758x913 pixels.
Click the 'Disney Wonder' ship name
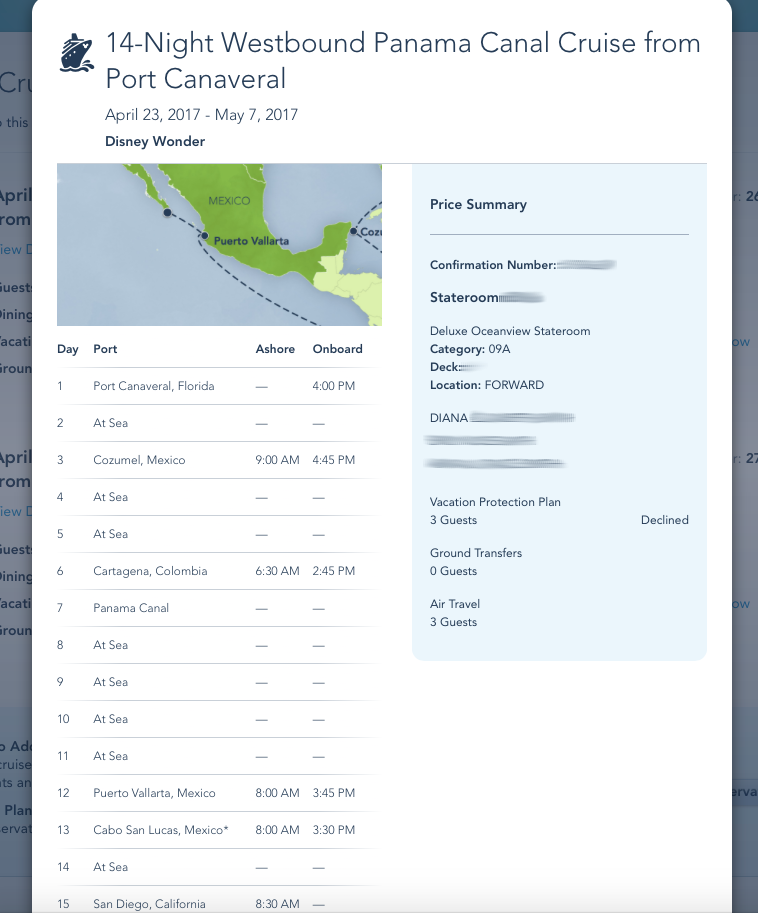[x=155, y=141]
